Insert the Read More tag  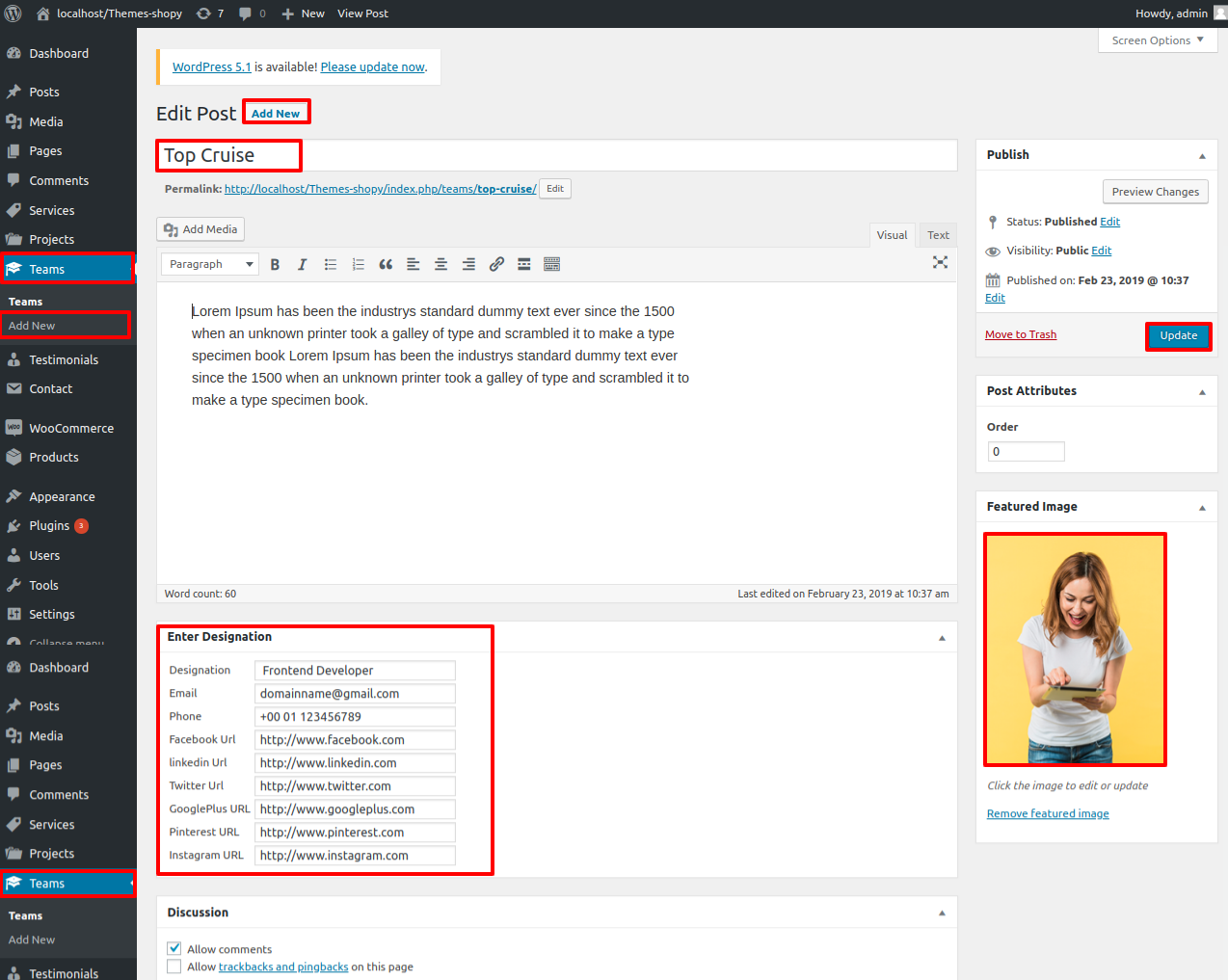tap(523, 264)
